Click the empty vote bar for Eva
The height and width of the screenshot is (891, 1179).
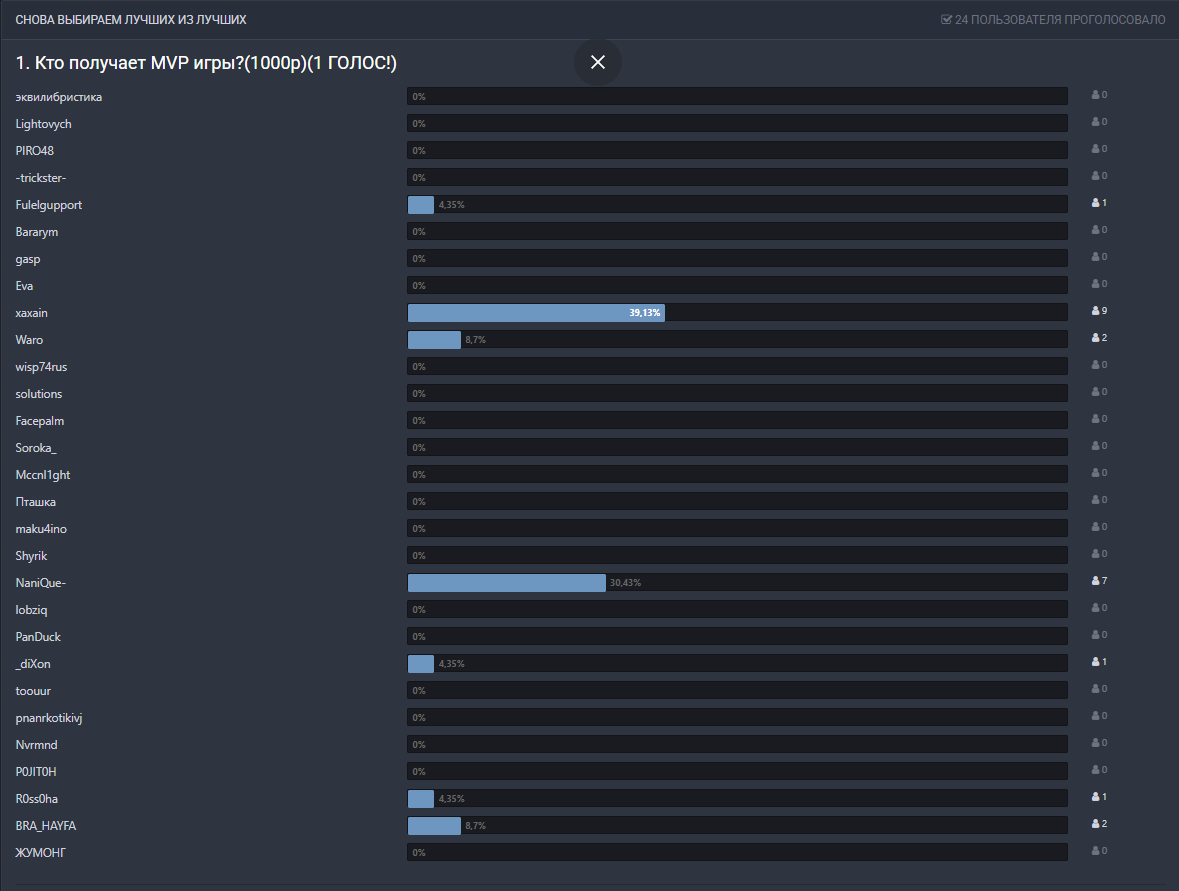click(x=737, y=286)
